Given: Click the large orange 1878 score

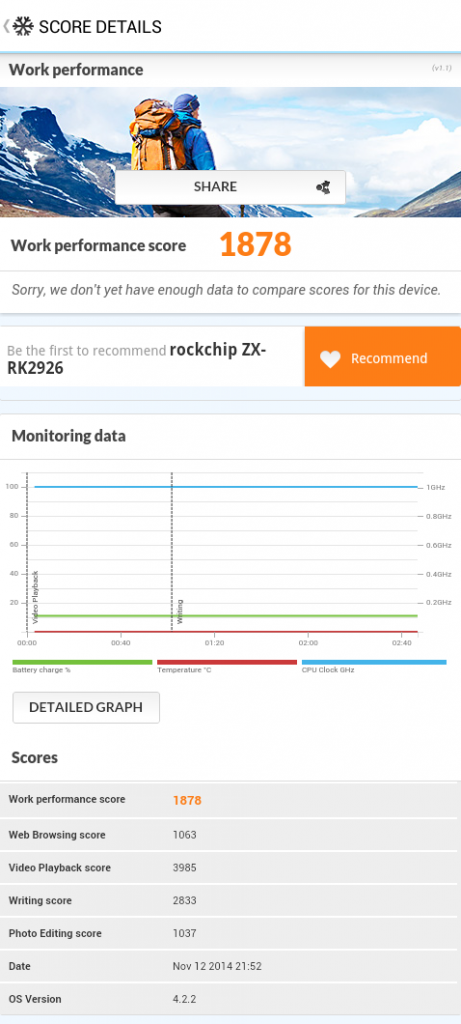Looking at the screenshot, I should click(x=255, y=245).
